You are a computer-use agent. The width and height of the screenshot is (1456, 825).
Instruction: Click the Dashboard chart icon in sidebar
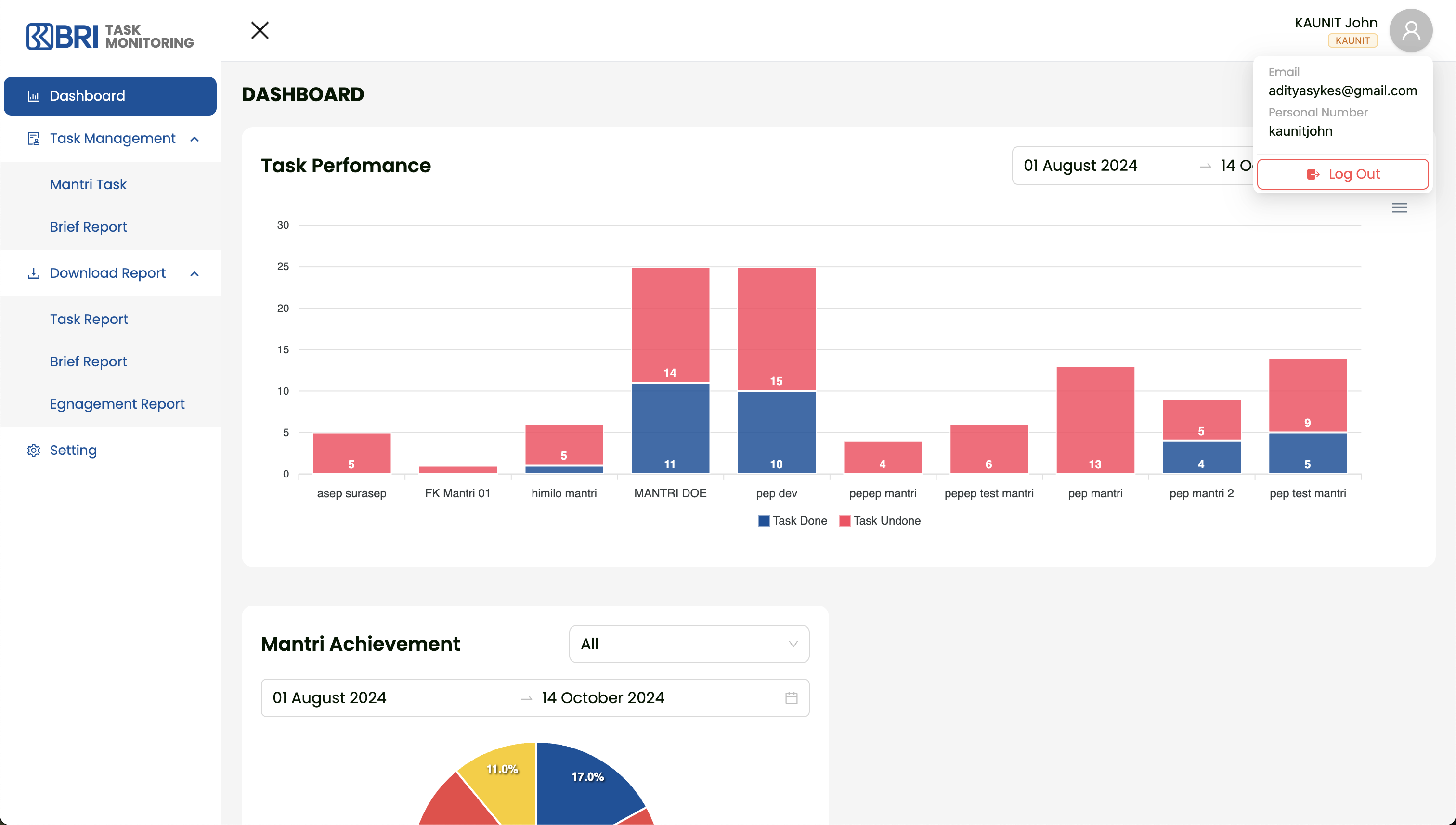[x=33, y=96]
